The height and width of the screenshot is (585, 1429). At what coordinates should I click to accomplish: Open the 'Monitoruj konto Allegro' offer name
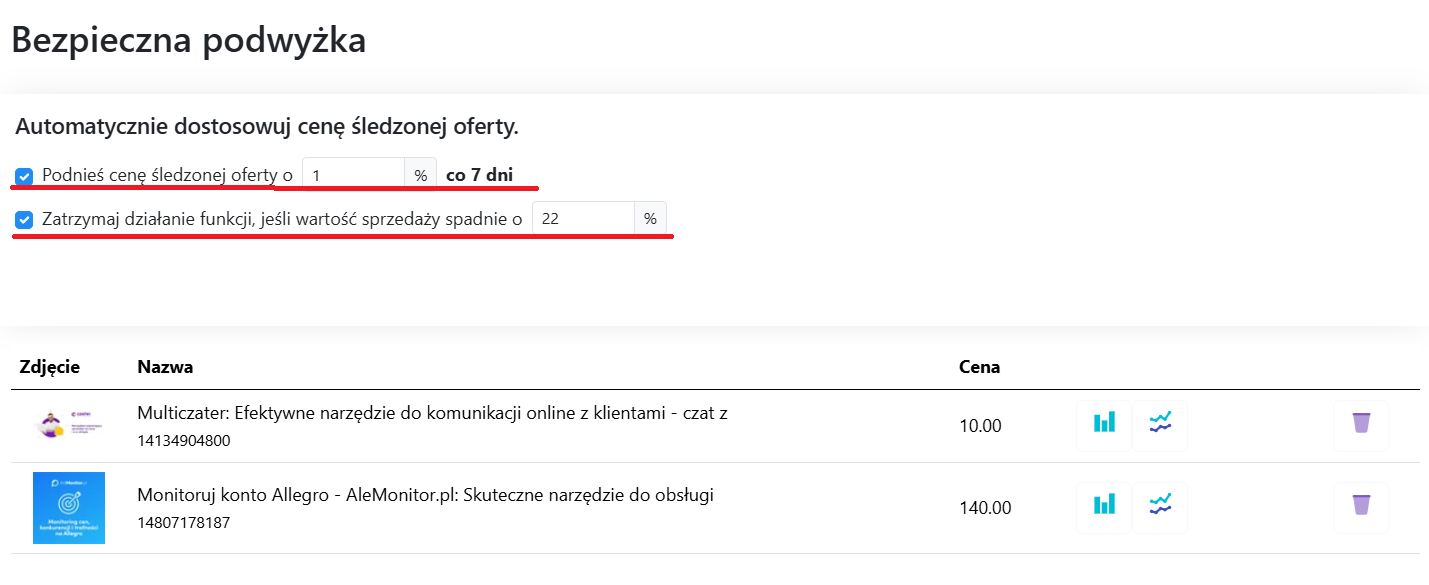point(425,496)
